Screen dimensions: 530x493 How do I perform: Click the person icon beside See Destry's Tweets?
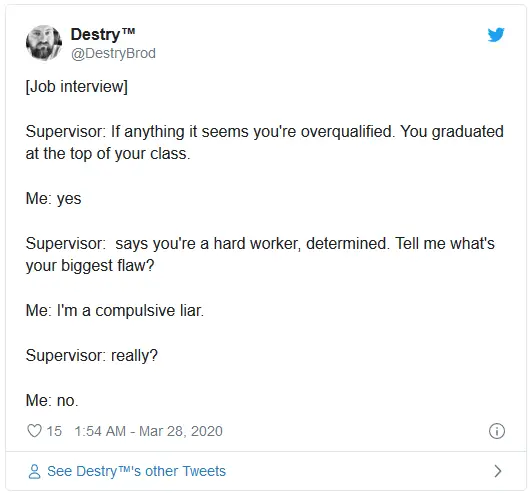point(34,471)
